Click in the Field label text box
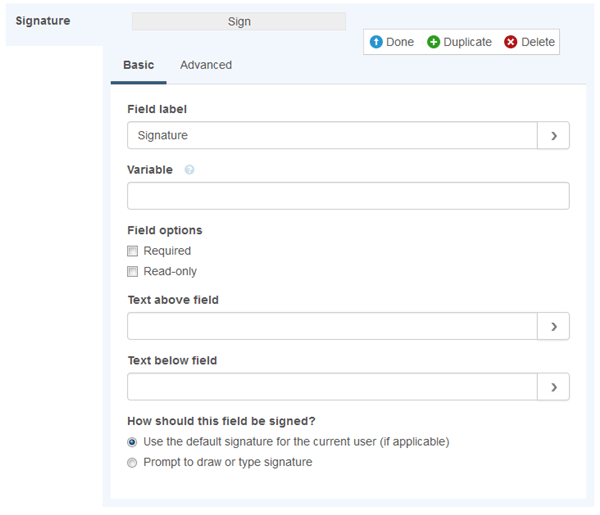This screenshot has width=600, height=515. pyautogui.click(x=332, y=135)
